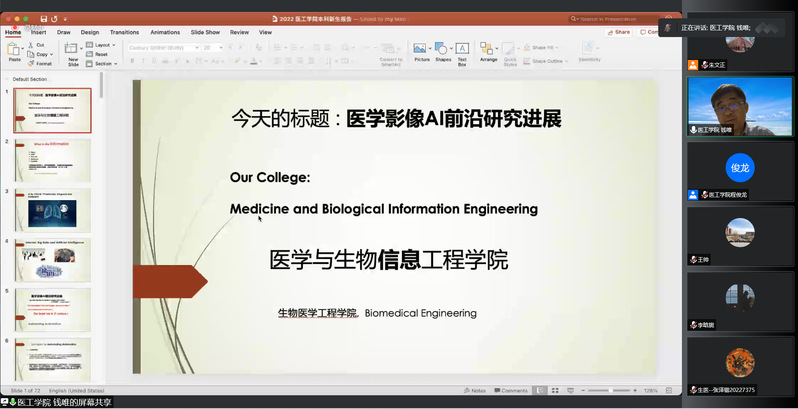Expand the Layout dropdown
This screenshot has height=409, width=798.
pos(103,45)
